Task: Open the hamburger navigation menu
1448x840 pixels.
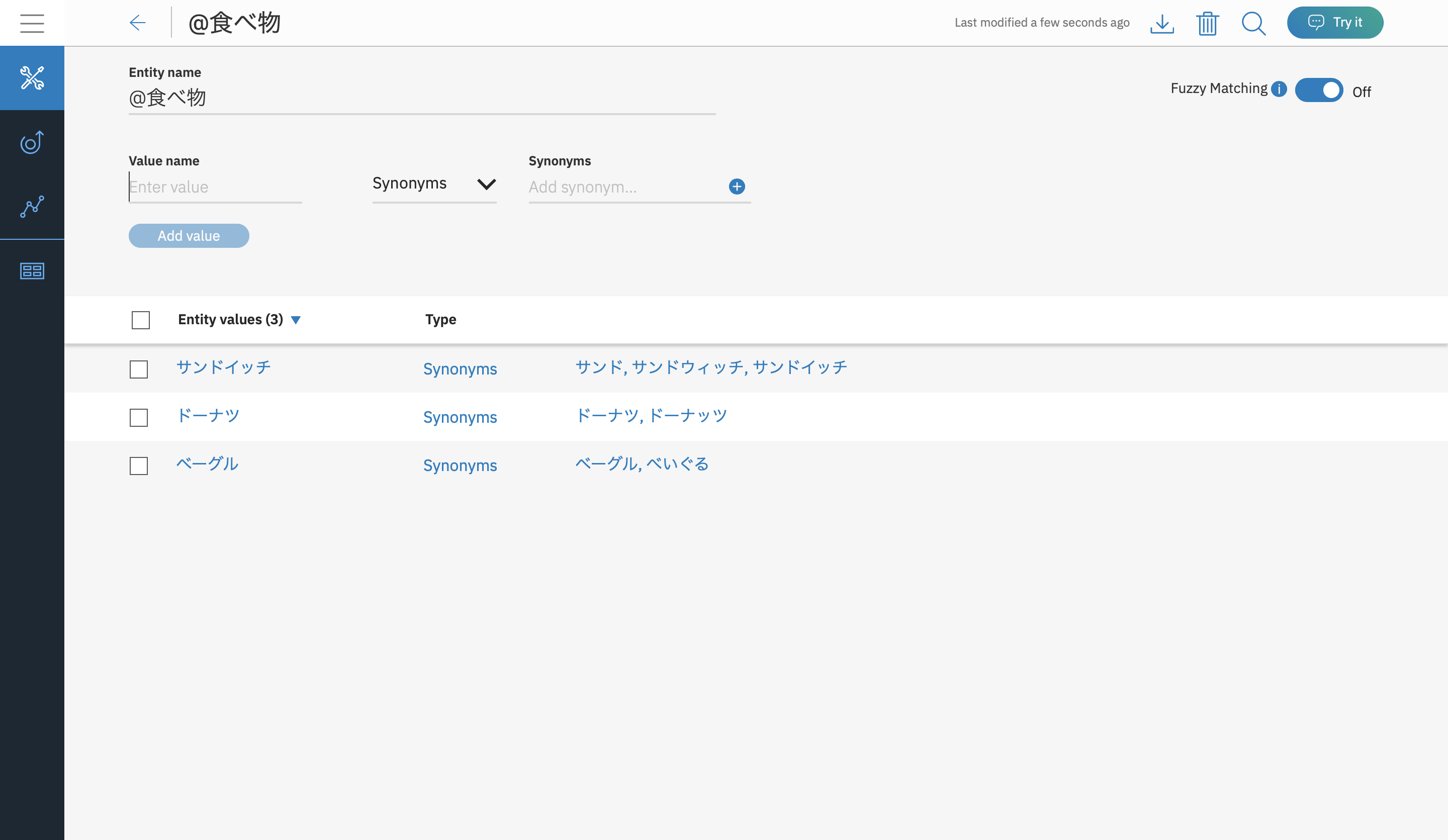Action: [32, 23]
